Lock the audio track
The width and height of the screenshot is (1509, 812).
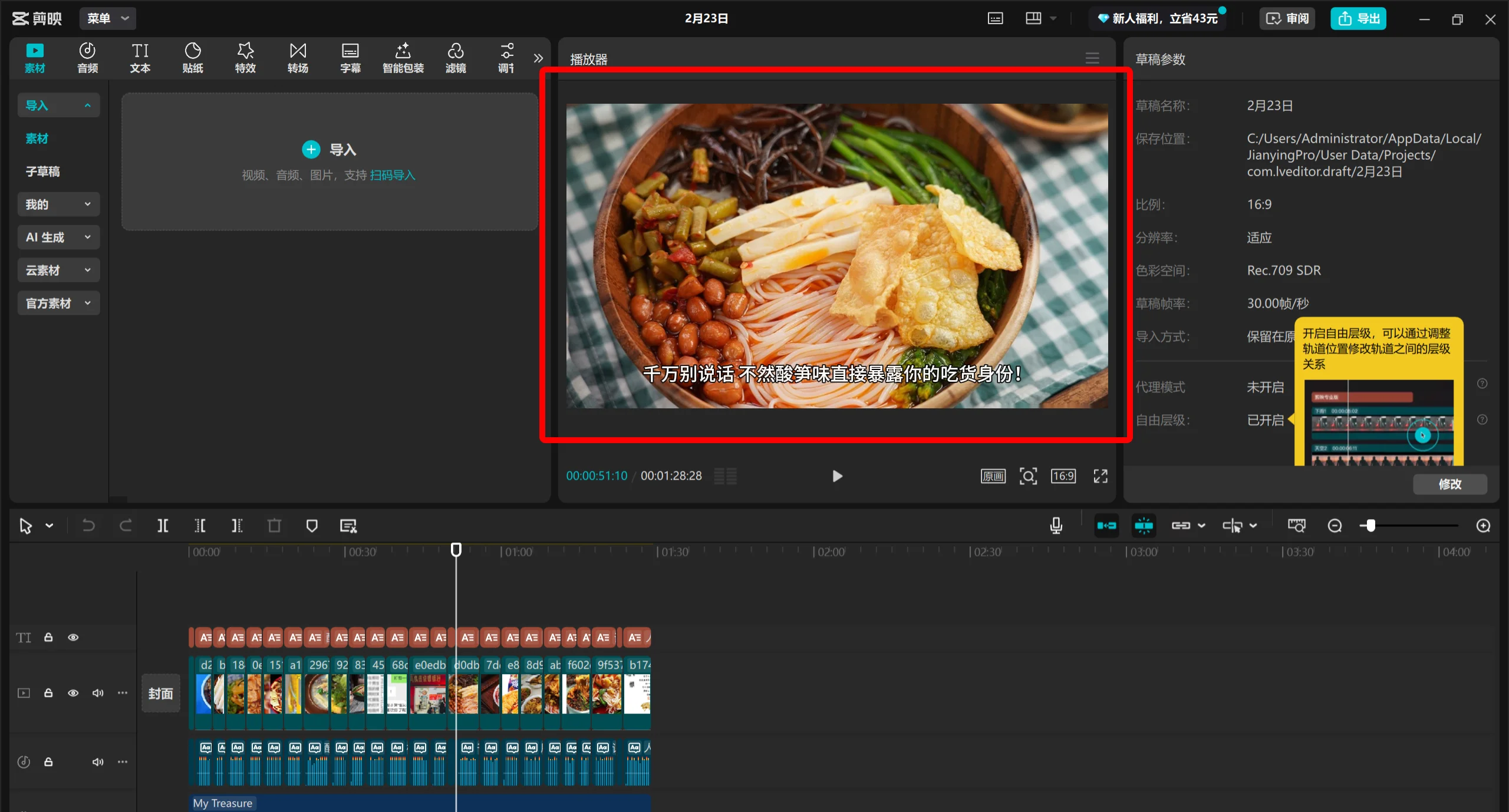(48, 762)
